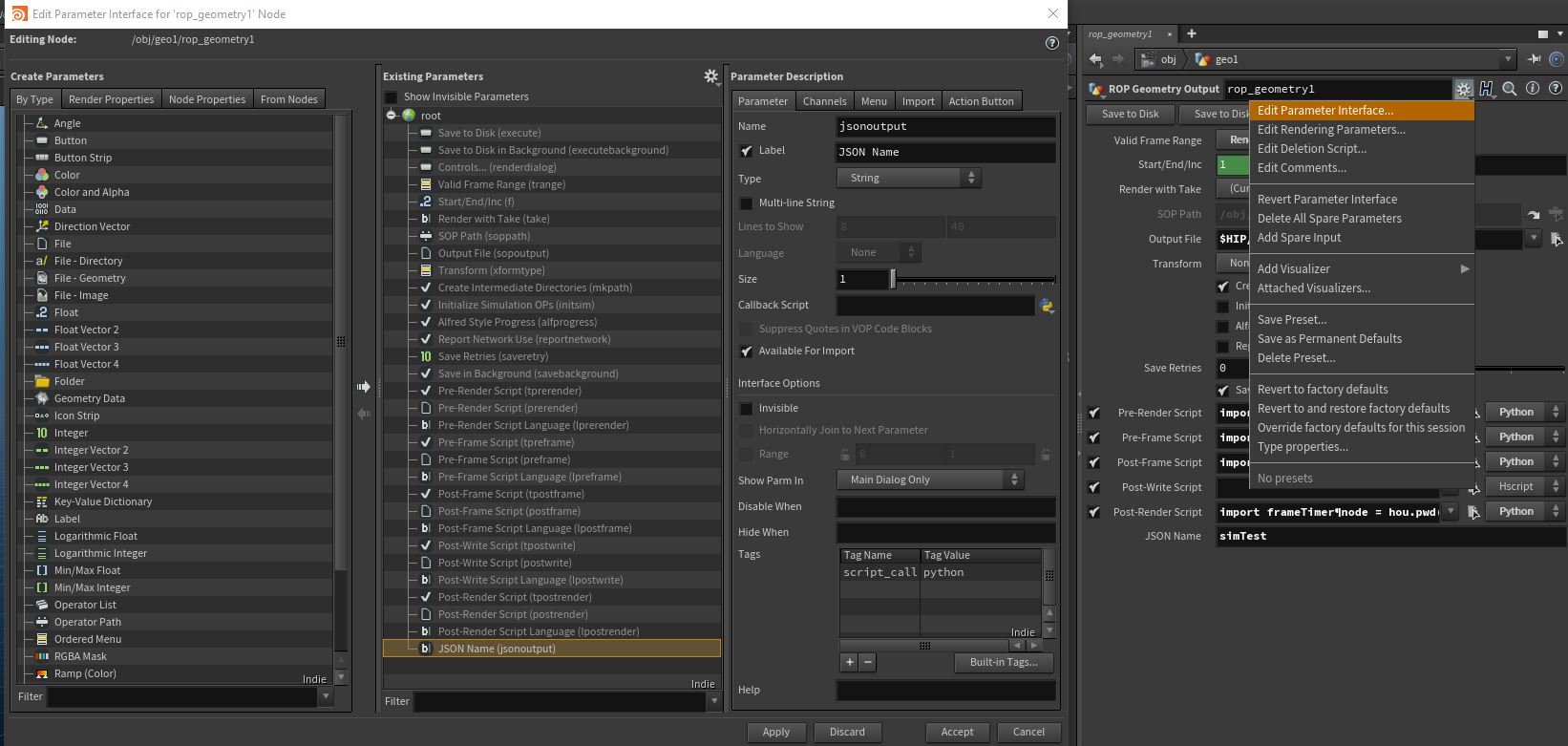This screenshot has width=1568, height=746.
Task: Select the Operator Path parameter type
Action: pyautogui.click(x=87, y=622)
